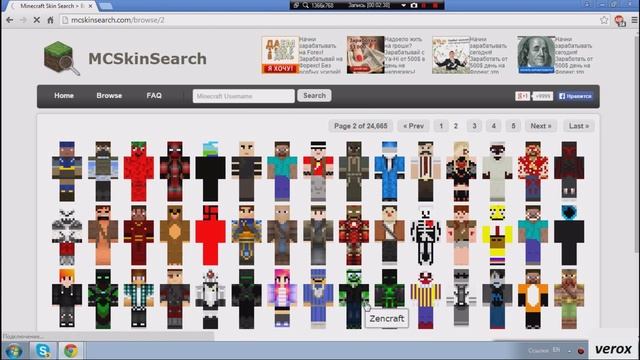
Task: Open the FAQ nav item
Action: tap(154, 96)
